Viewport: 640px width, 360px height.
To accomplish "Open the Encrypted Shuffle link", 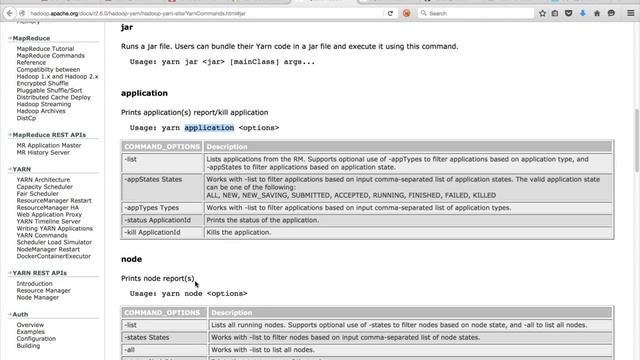I will 42,83.
